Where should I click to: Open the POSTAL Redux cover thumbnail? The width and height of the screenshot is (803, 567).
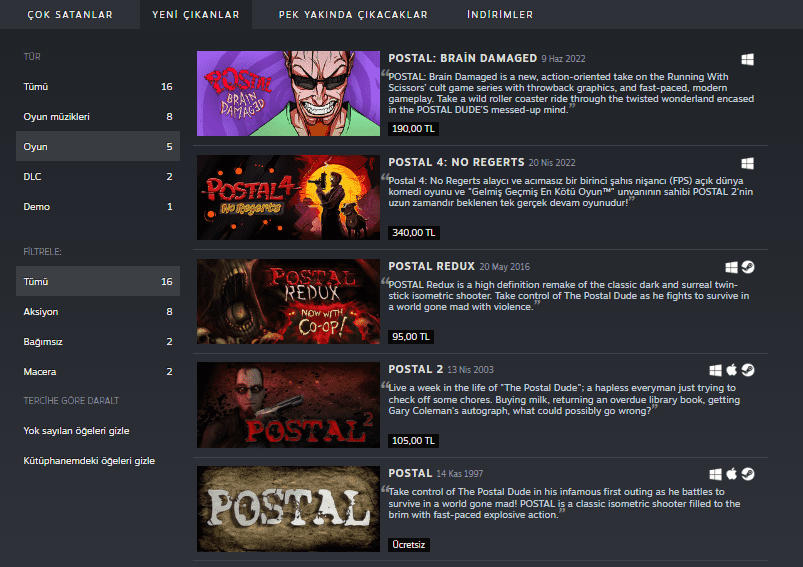pyautogui.click(x=288, y=301)
